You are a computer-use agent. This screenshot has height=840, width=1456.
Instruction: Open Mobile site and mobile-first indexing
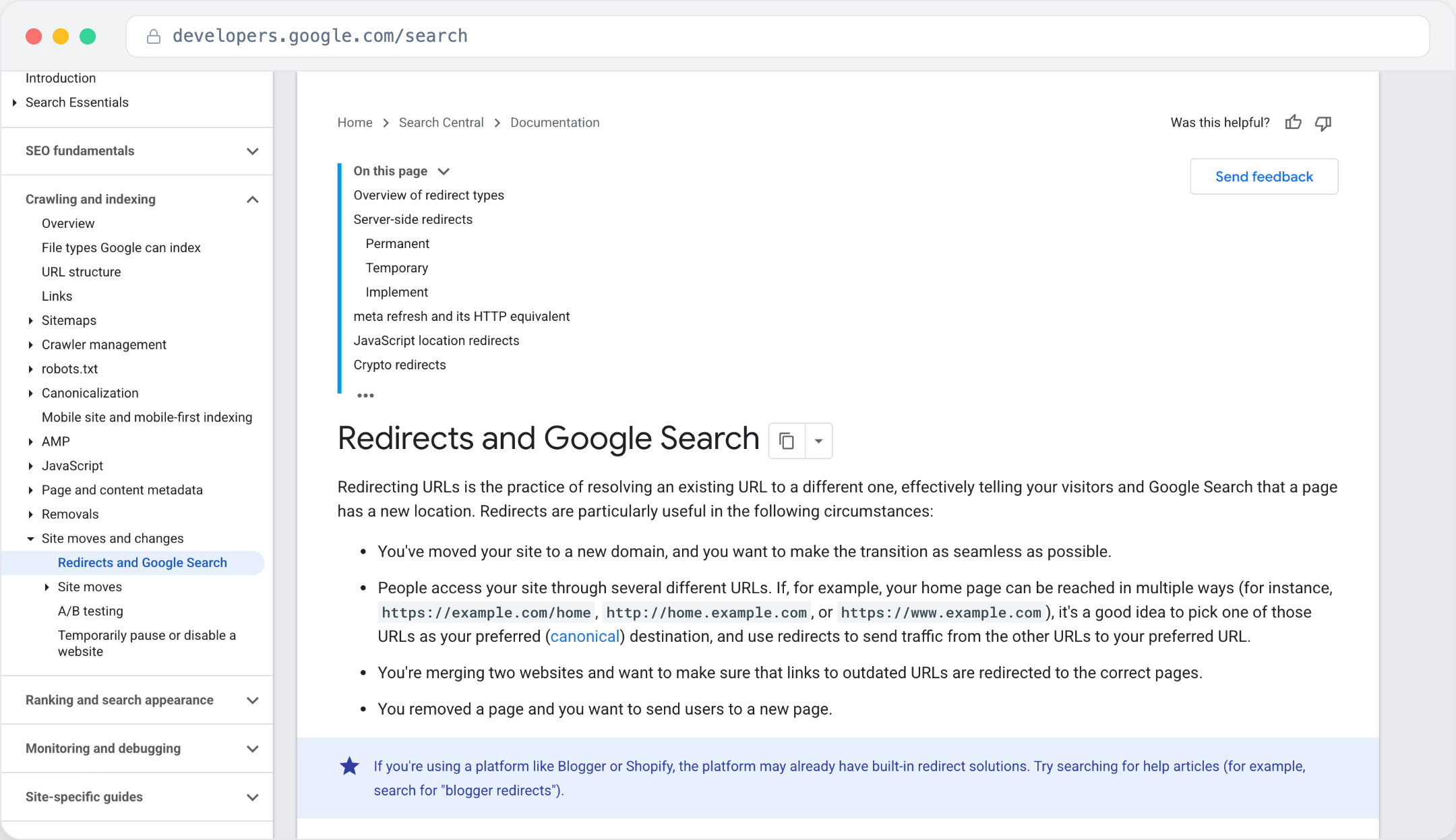pos(147,418)
